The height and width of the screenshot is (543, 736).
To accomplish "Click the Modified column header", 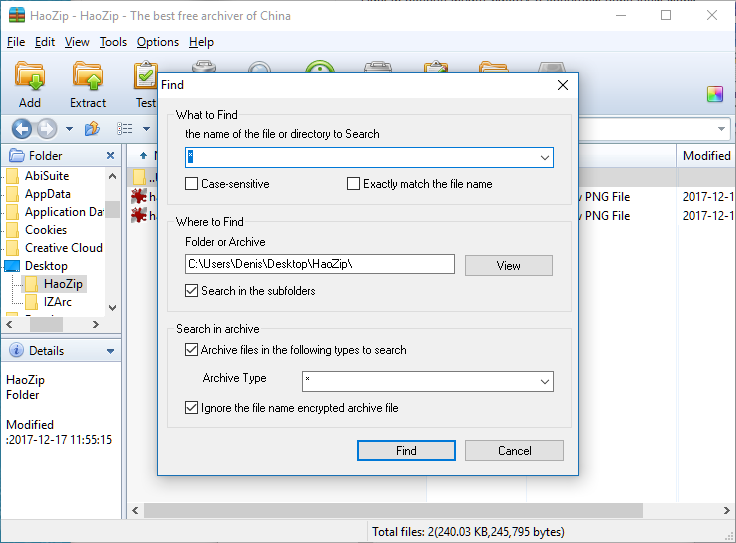I will (x=706, y=155).
